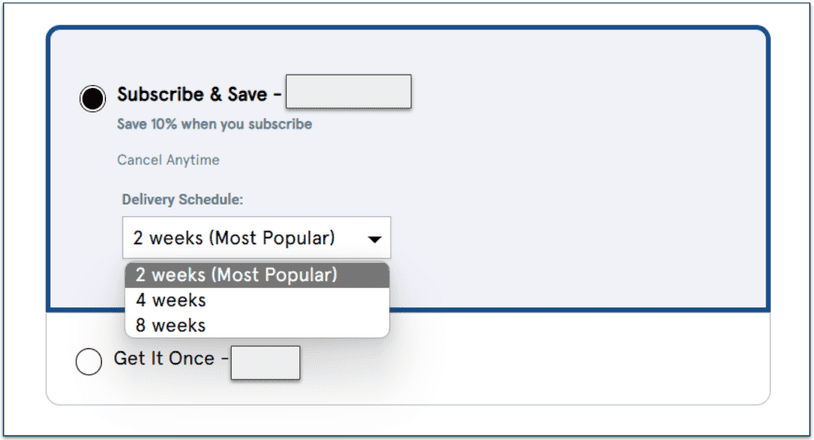Click the blue top border of subscription panel

pyautogui.click(x=400, y=28)
